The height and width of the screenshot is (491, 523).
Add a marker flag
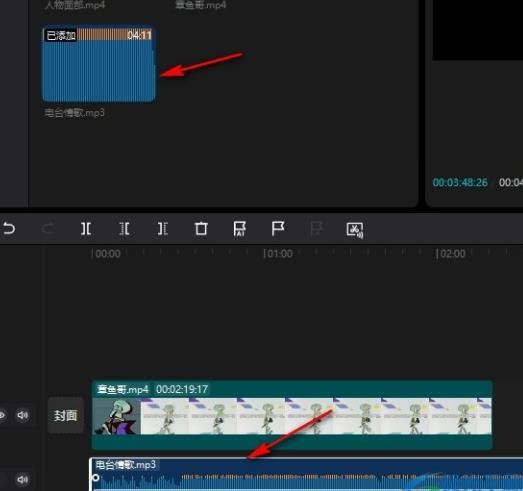278,229
